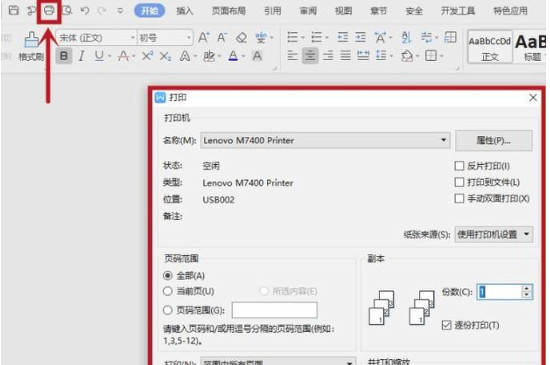Image resolution: width=550 pixels, height=365 pixels.
Task: Click the 份数 copies number field
Action: pos(499,292)
